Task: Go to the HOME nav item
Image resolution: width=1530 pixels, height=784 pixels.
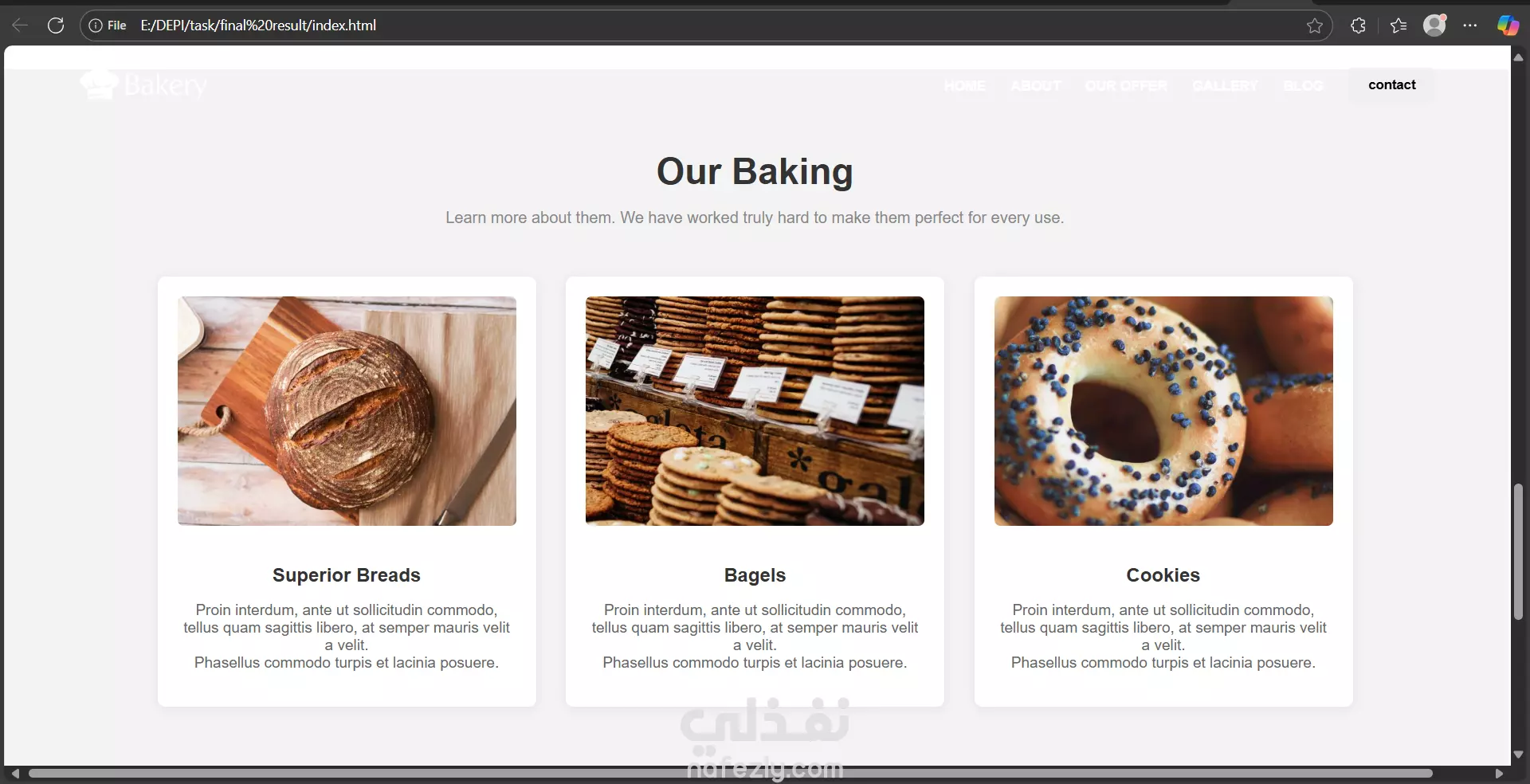Action: click(x=964, y=85)
